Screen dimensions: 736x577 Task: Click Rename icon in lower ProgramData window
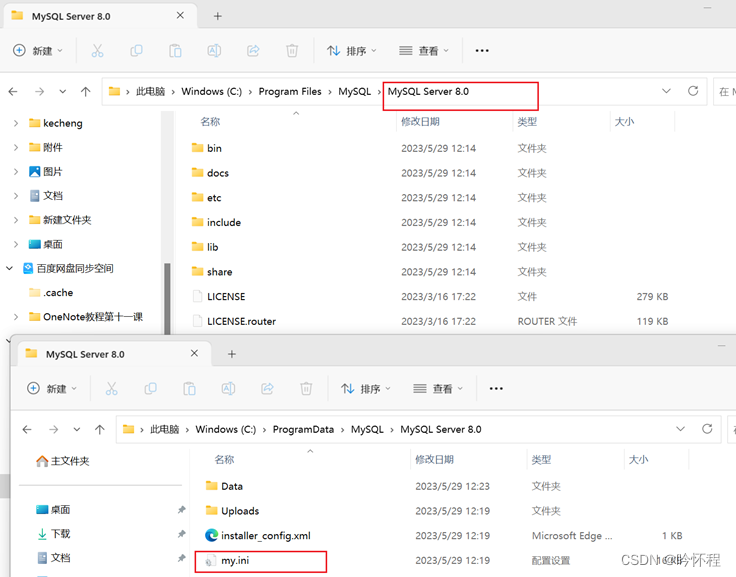tap(229, 389)
